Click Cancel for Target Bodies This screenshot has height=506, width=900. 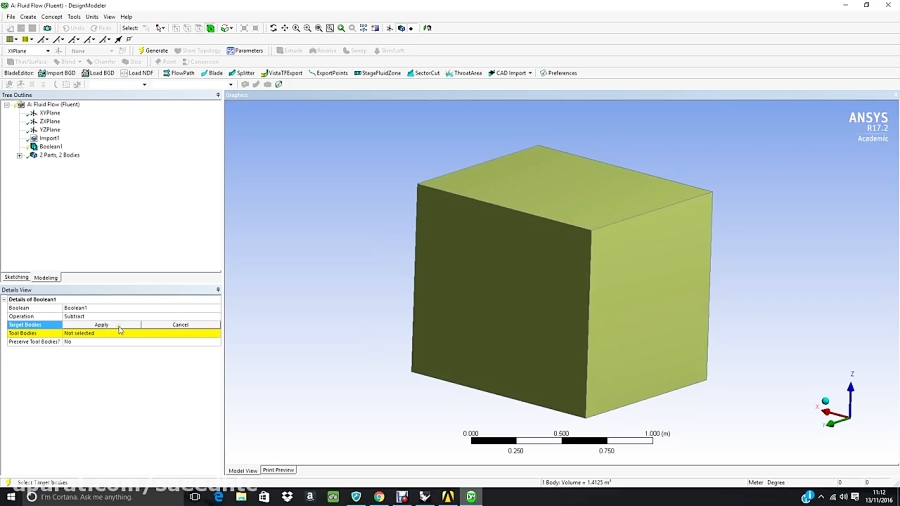(180, 325)
